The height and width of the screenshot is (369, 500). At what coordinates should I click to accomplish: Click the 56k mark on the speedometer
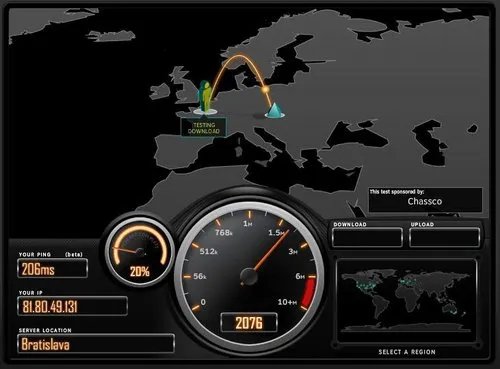pos(200,276)
